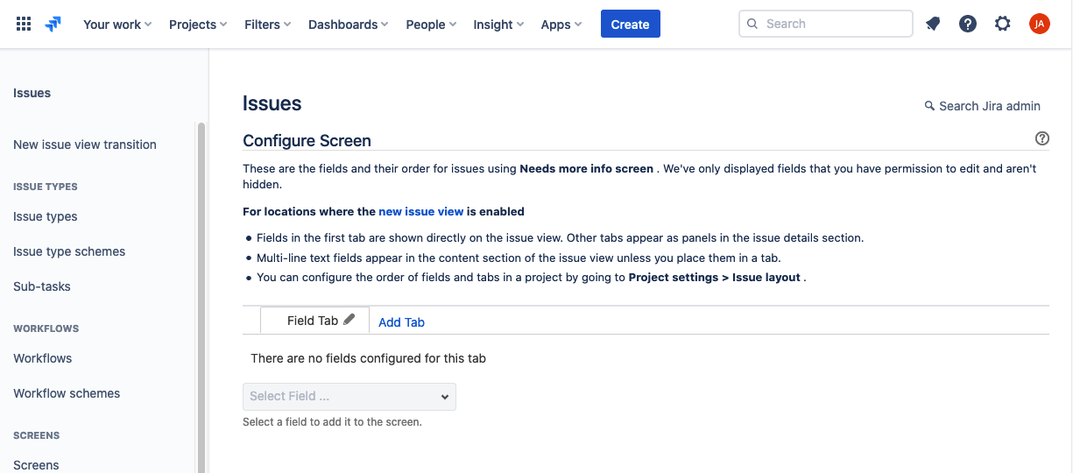This screenshot has width=1073, height=473.
Task: Open the settings gear icon
Action: click(1003, 24)
